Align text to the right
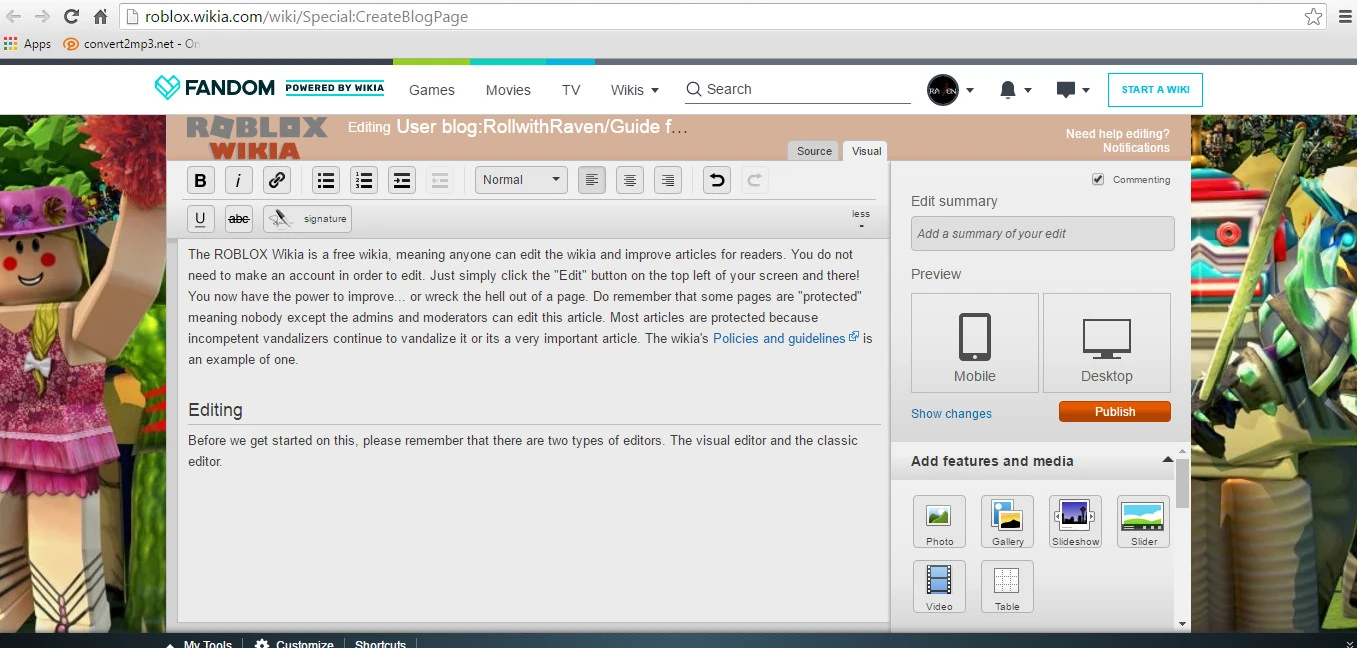Screen dimensions: 1357x648 pos(668,180)
